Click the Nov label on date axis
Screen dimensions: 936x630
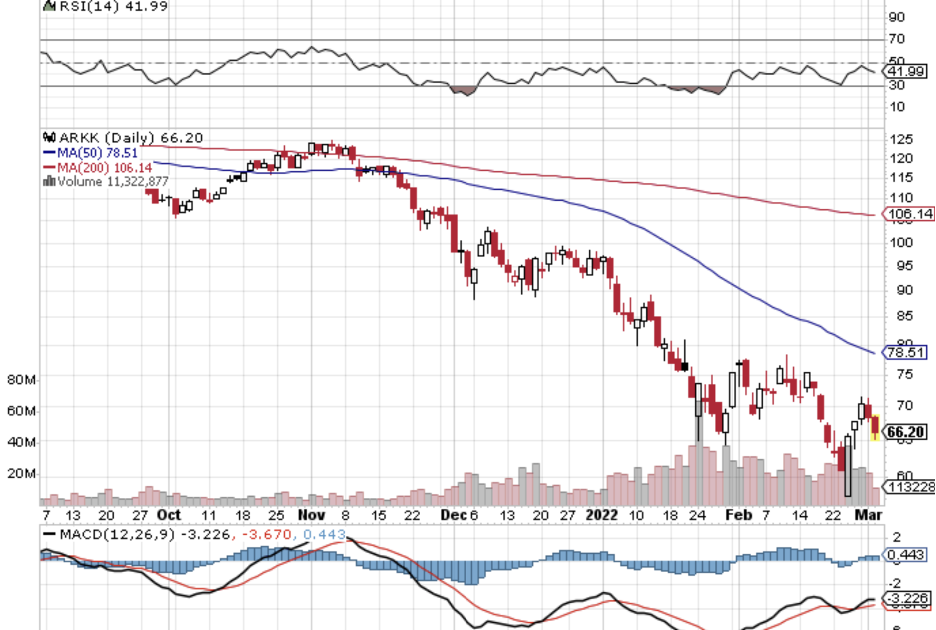coord(311,515)
